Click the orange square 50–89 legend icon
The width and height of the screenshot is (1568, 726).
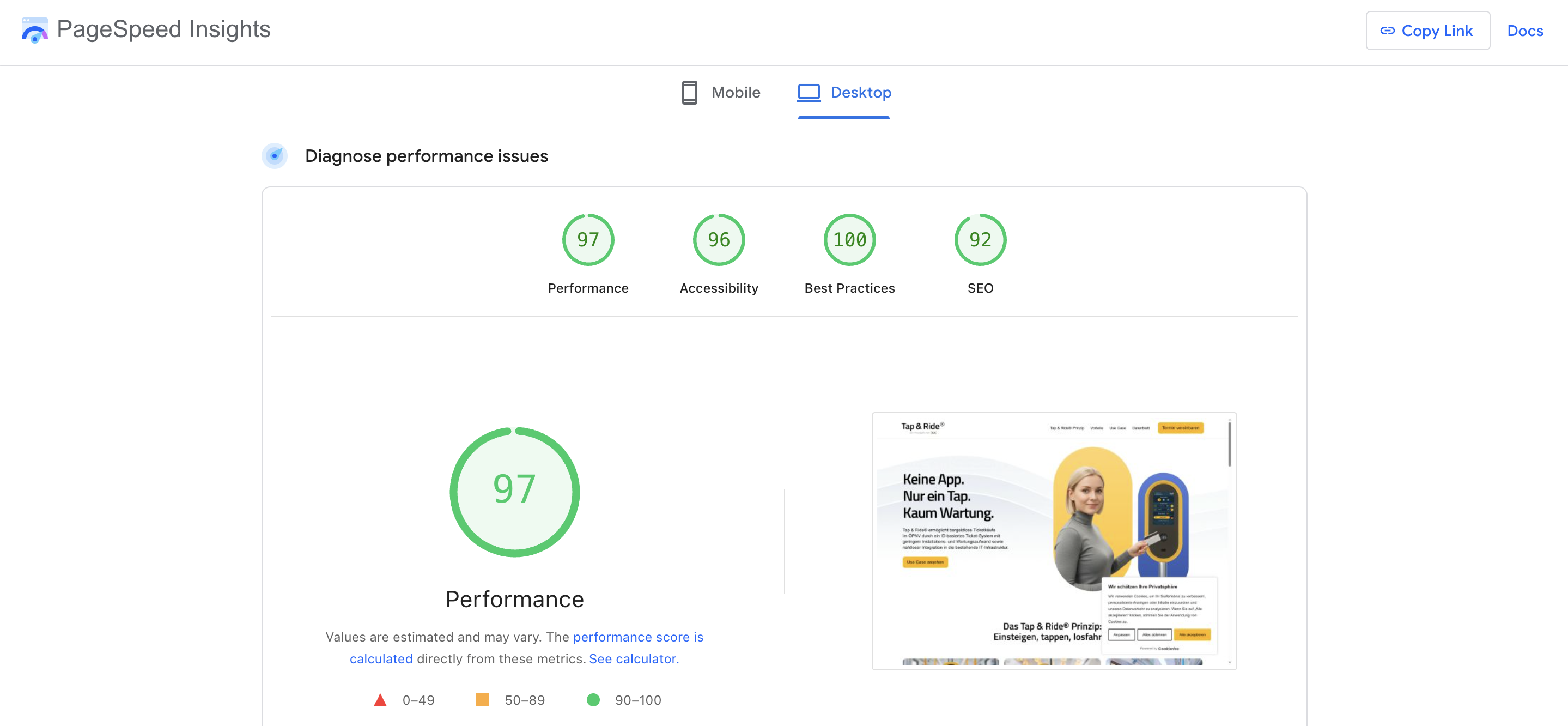pos(482,700)
